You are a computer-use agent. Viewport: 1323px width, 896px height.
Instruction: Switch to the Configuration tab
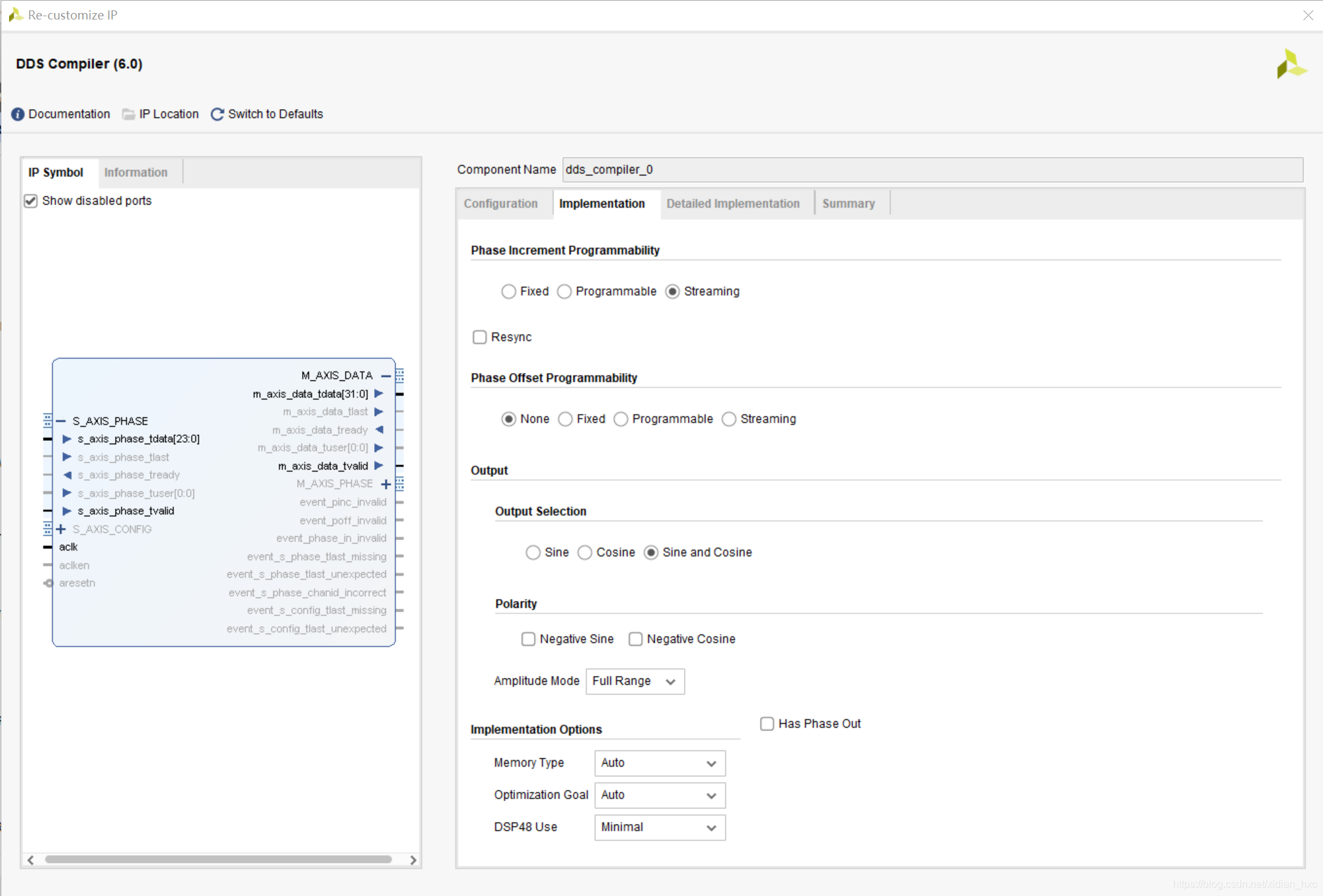(500, 204)
